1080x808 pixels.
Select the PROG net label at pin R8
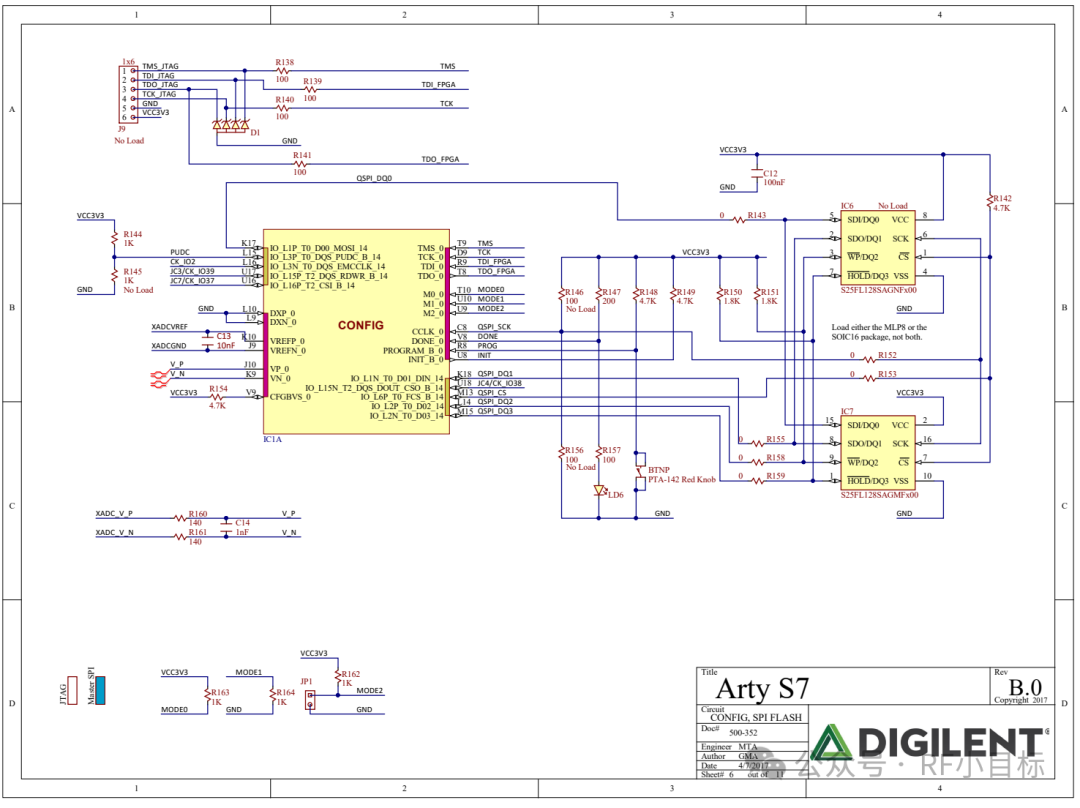point(487,346)
